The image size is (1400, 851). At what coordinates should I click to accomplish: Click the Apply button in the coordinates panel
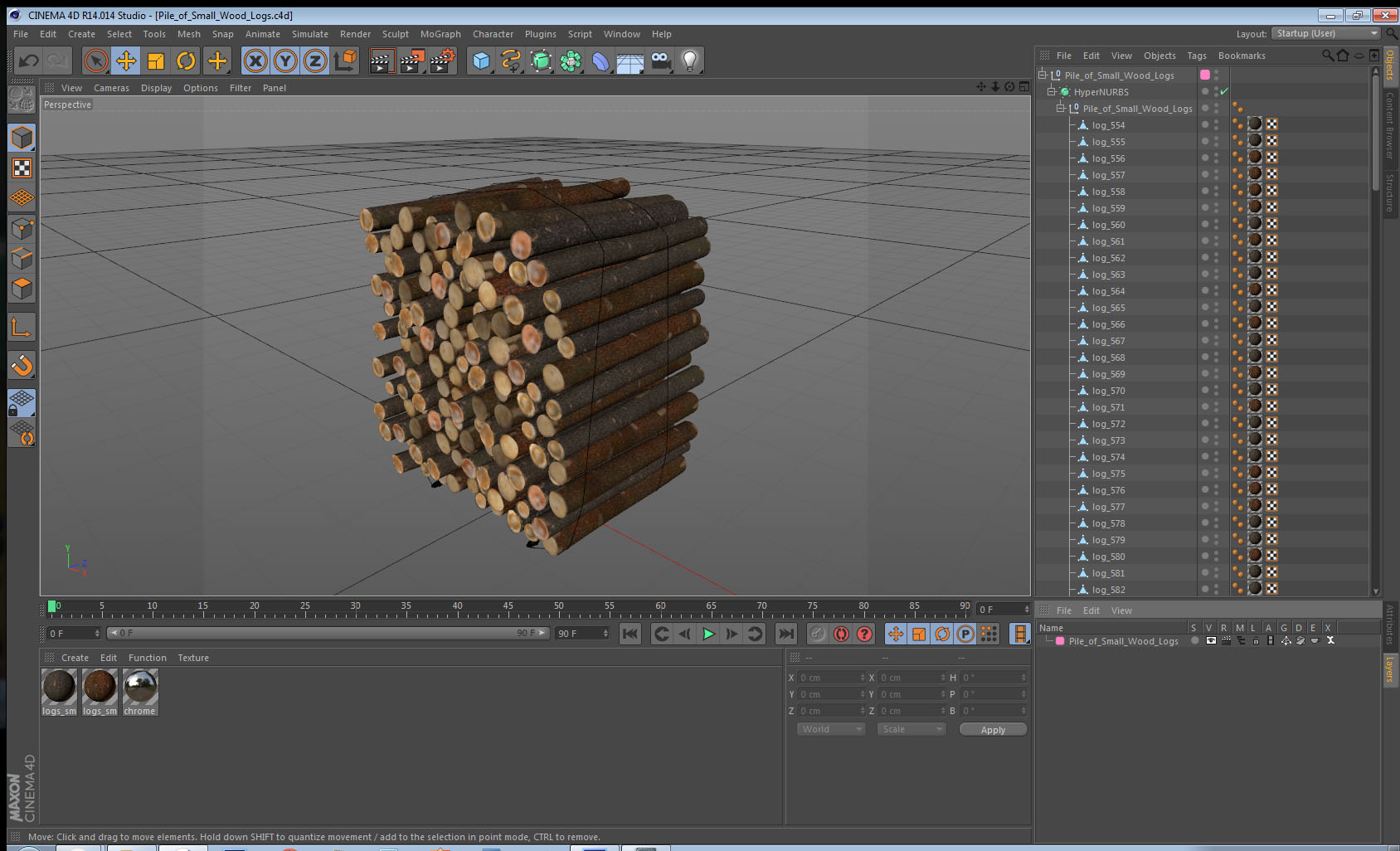pyautogui.click(x=993, y=730)
